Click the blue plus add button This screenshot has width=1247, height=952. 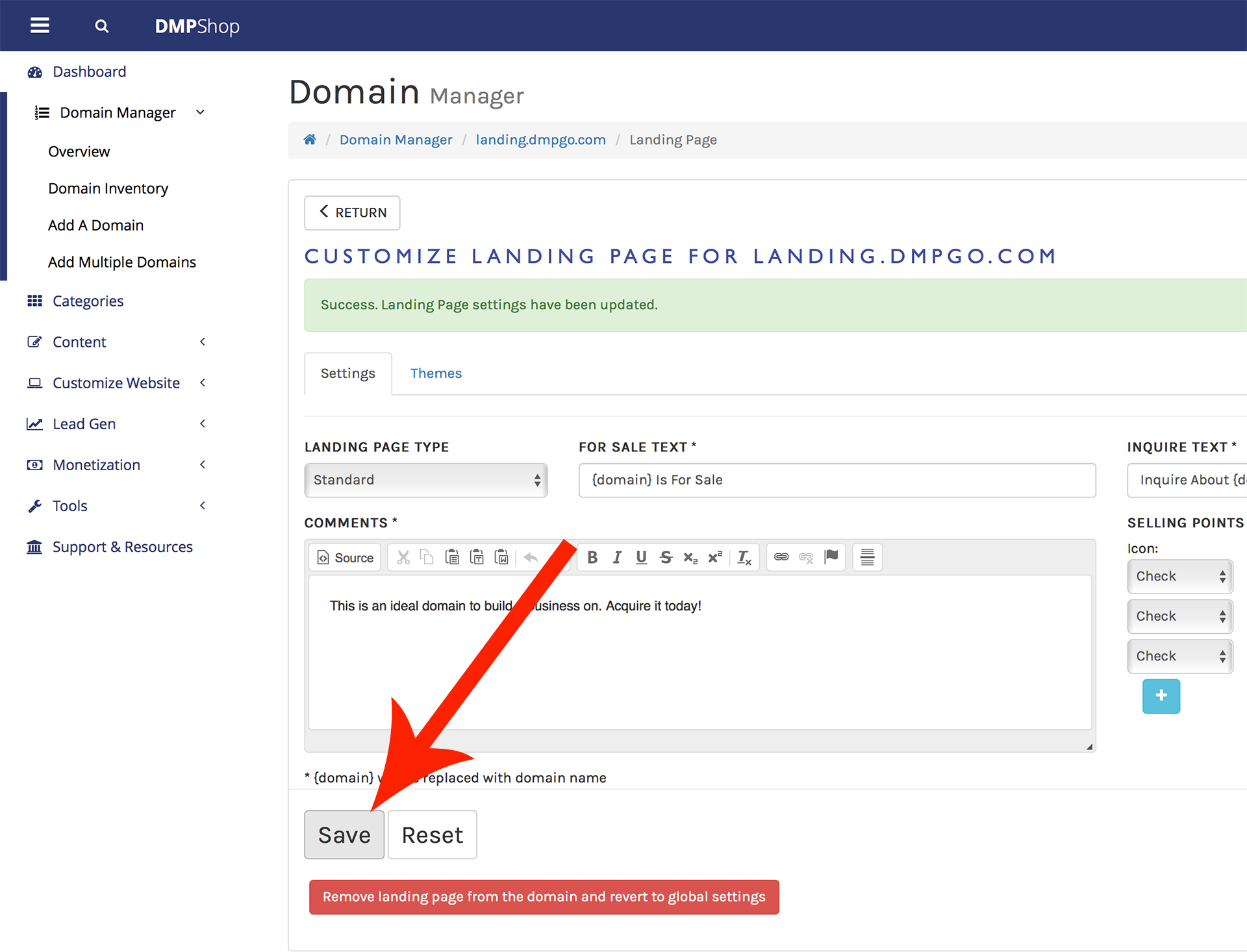tap(1161, 695)
